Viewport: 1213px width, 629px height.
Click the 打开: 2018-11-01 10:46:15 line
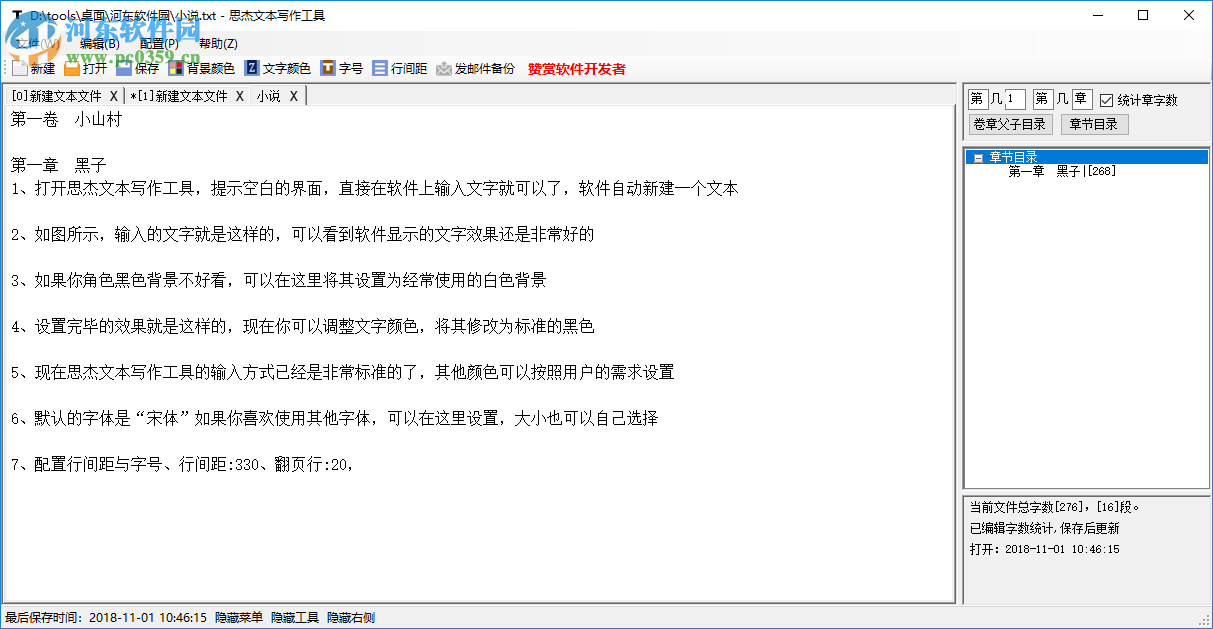pos(1044,549)
